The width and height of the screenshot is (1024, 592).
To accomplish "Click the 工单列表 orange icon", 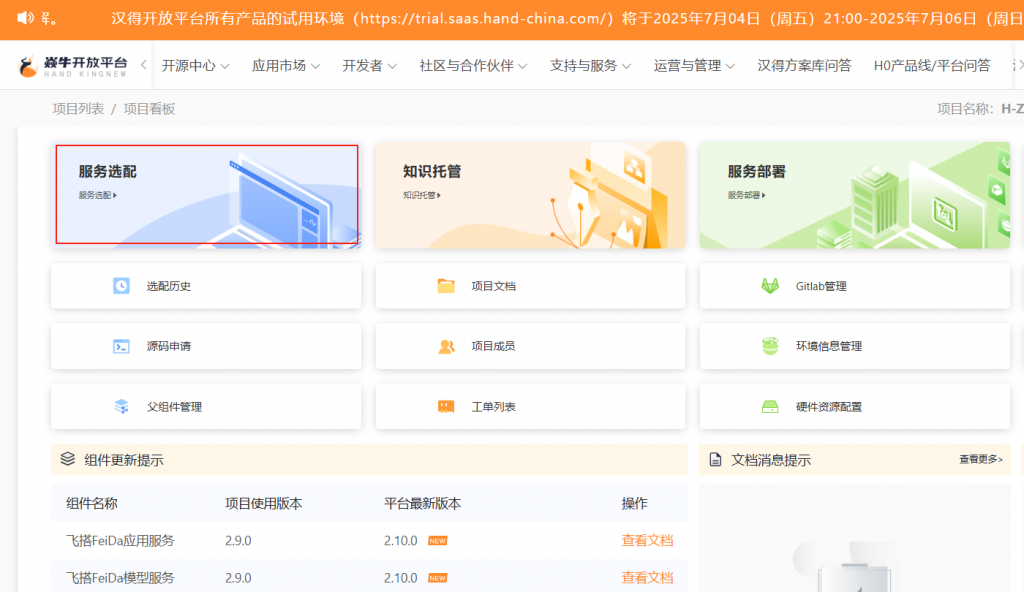I will (x=446, y=407).
